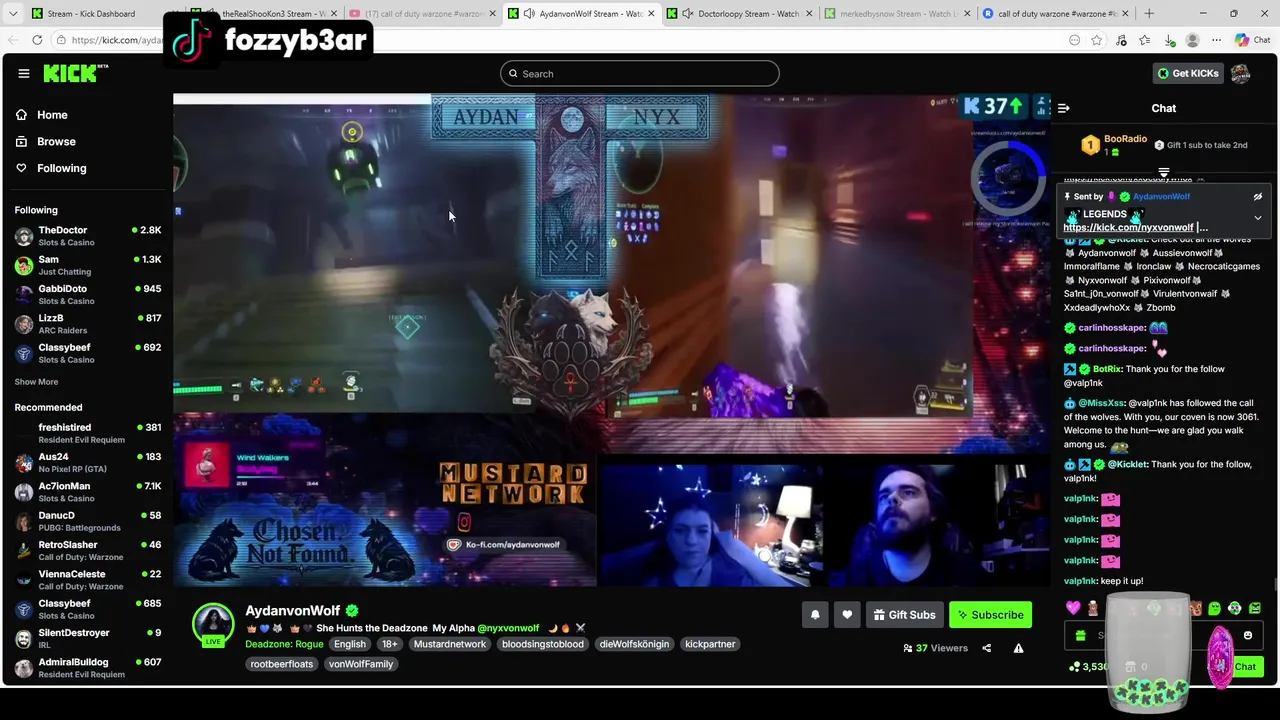Open RetroSlasher Warzone channel
1280x720 pixels.
[x=88, y=551]
